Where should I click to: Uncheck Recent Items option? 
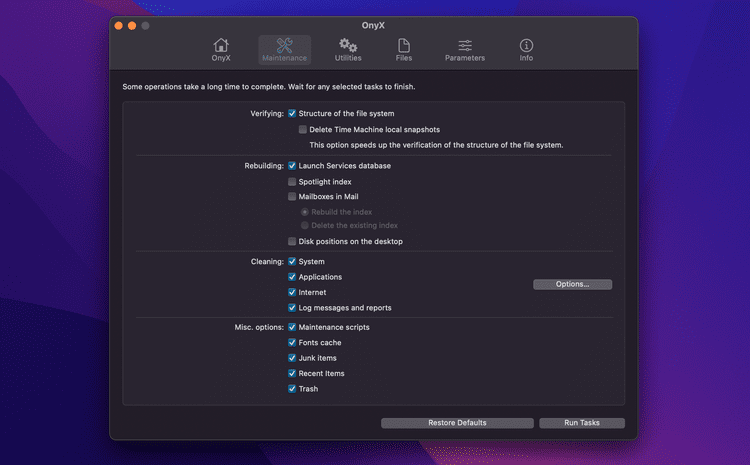click(292, 373)
